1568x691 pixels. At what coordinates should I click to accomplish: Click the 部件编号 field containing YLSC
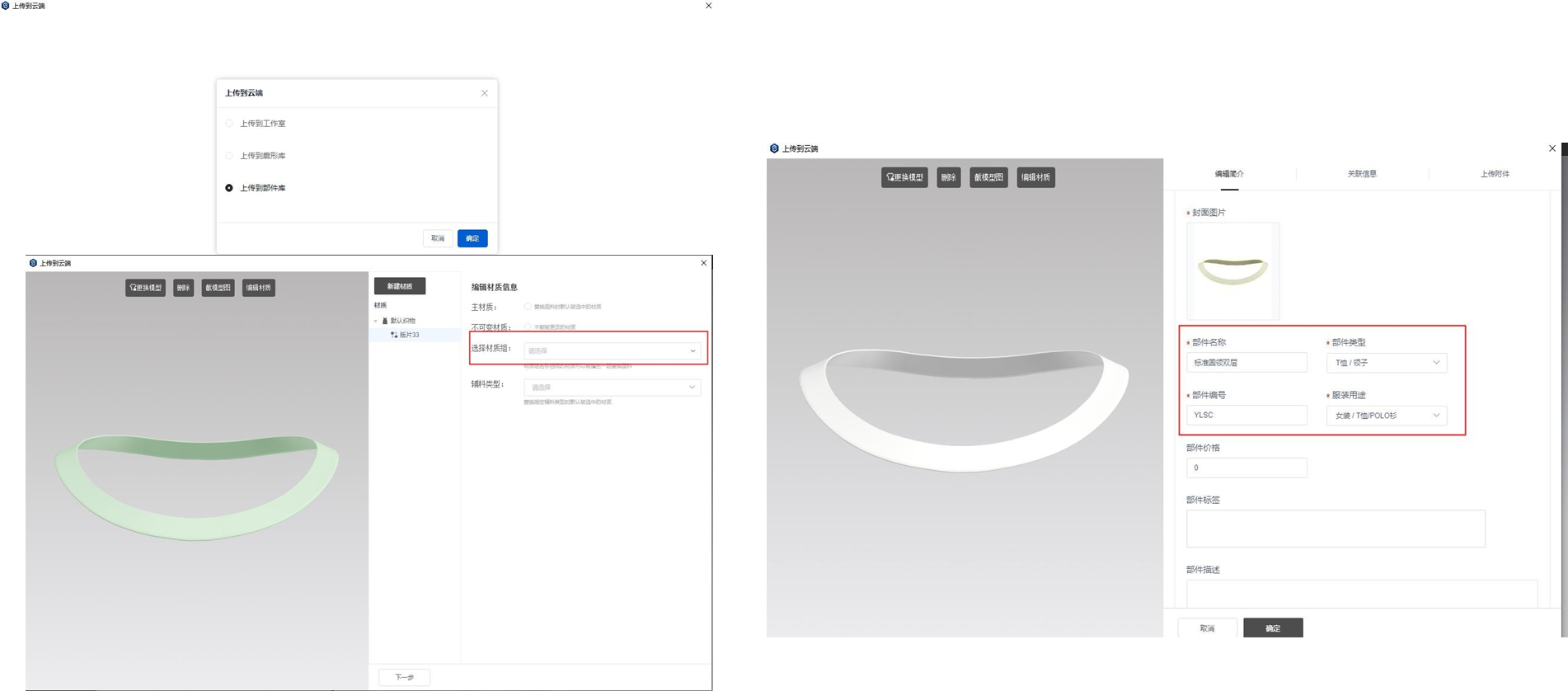point(1246,415)
